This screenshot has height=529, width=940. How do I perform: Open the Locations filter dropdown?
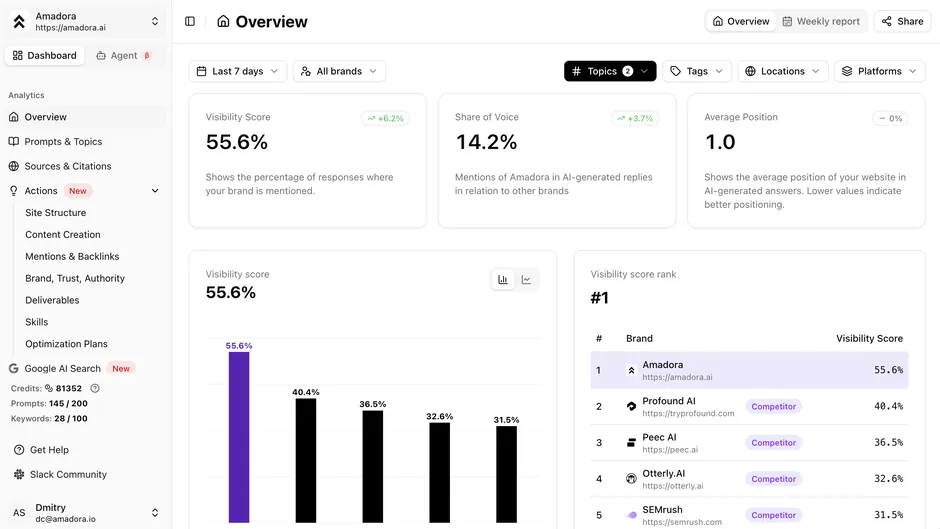(783, 71)
